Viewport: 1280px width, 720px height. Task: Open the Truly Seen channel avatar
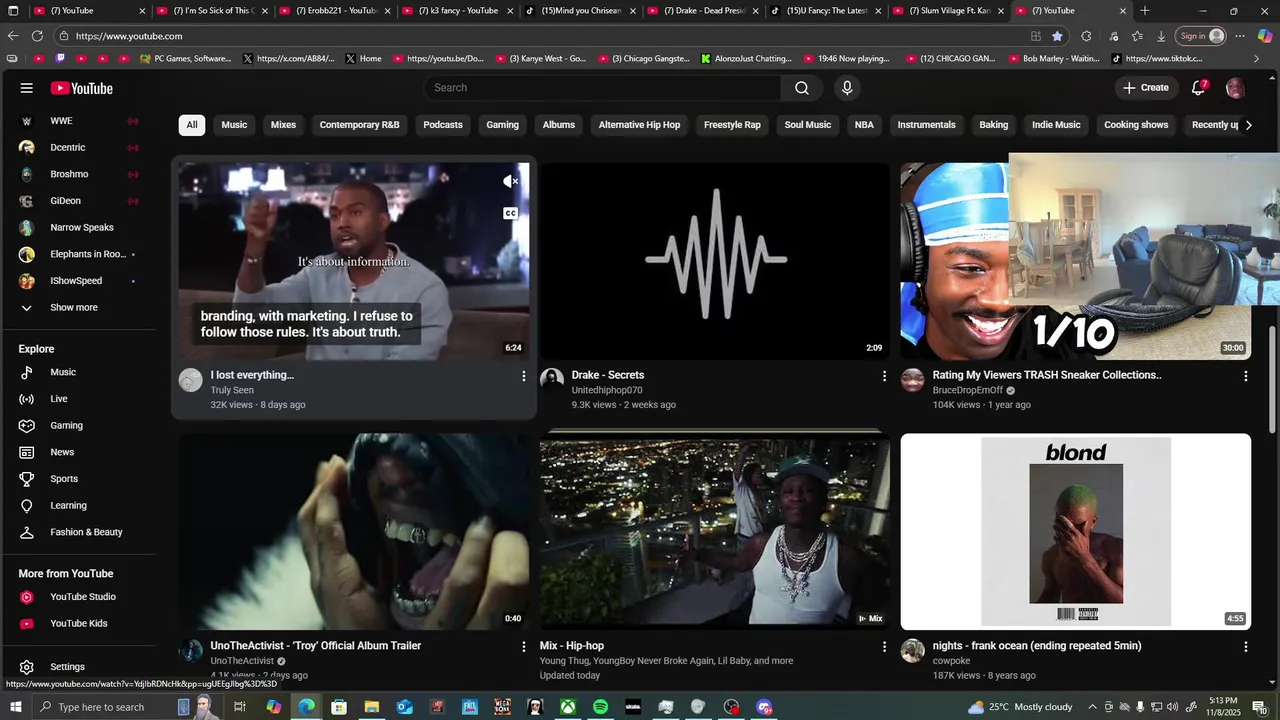pos(190,380)
